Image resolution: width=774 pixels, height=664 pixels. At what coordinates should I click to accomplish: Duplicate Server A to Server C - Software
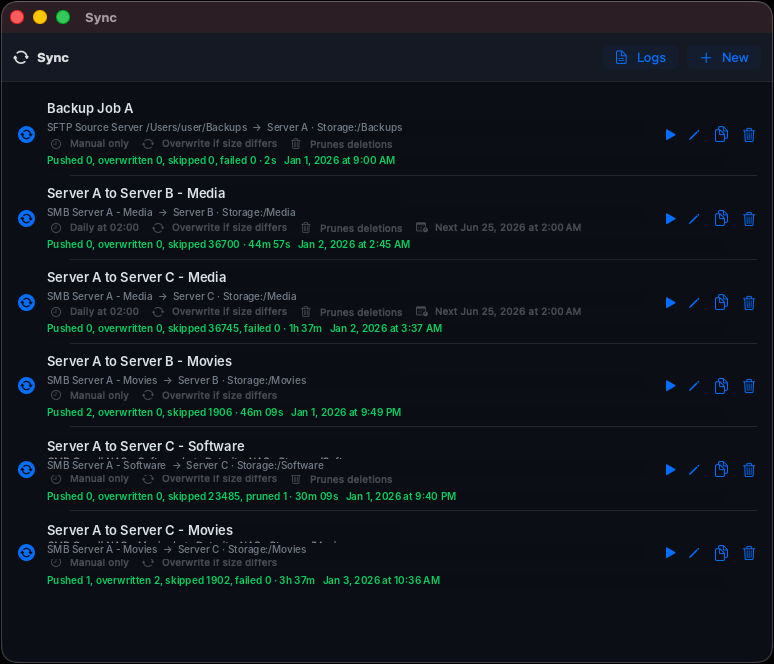point(721,469)
